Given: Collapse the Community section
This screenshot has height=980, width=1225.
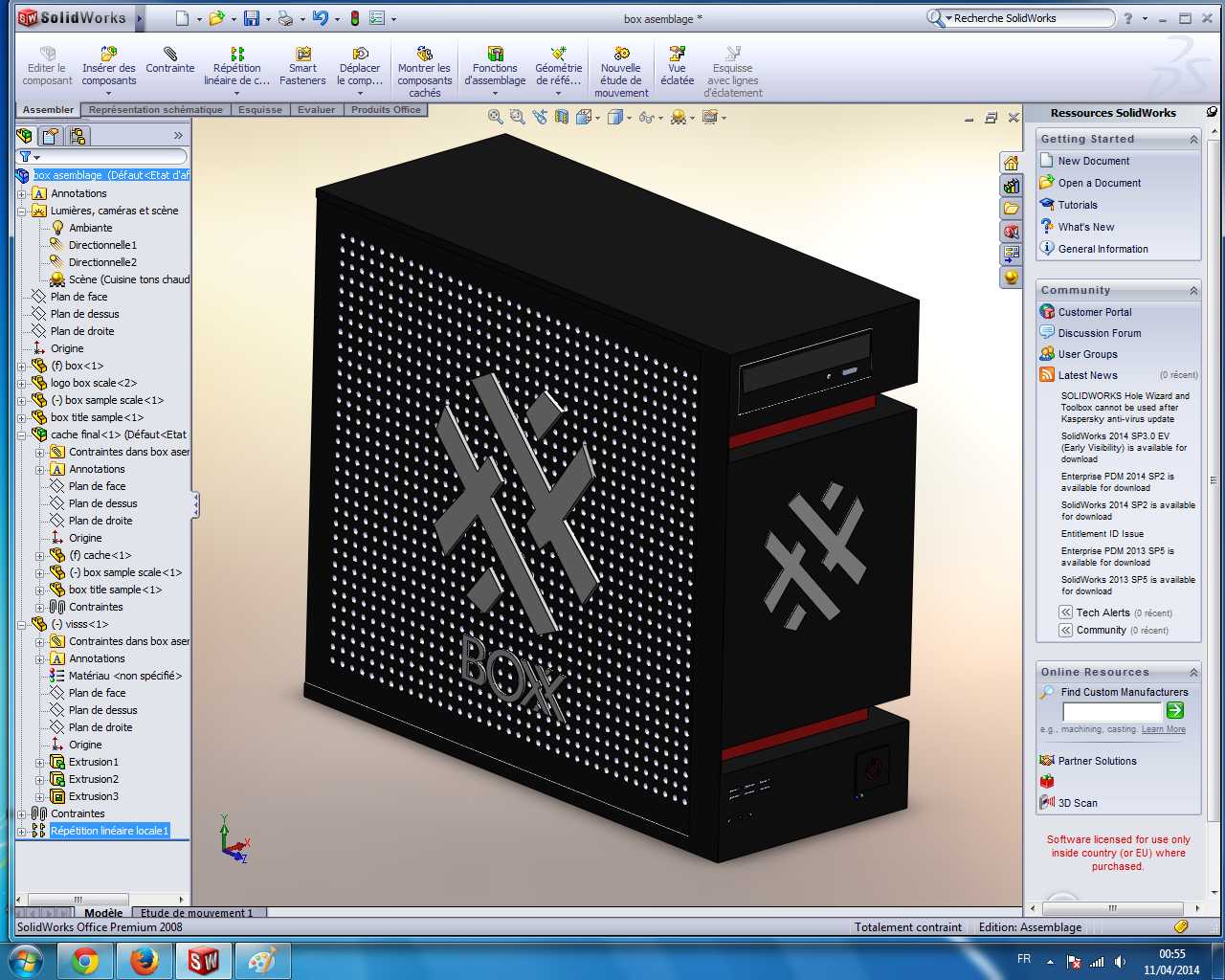Looking at the screenshot, I should pos(1193,291).
